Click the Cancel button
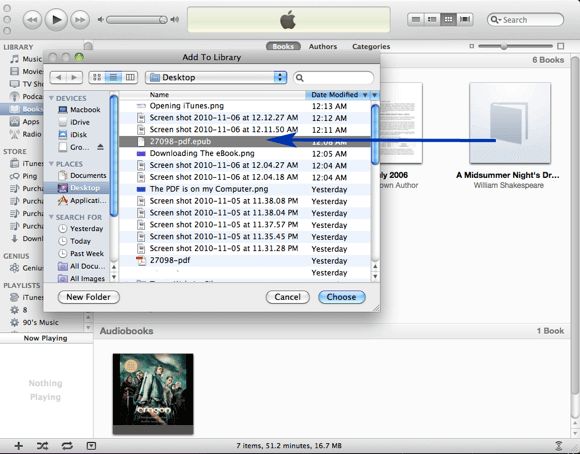This screenshot has height=454, width=580. (x=287, y=297)
